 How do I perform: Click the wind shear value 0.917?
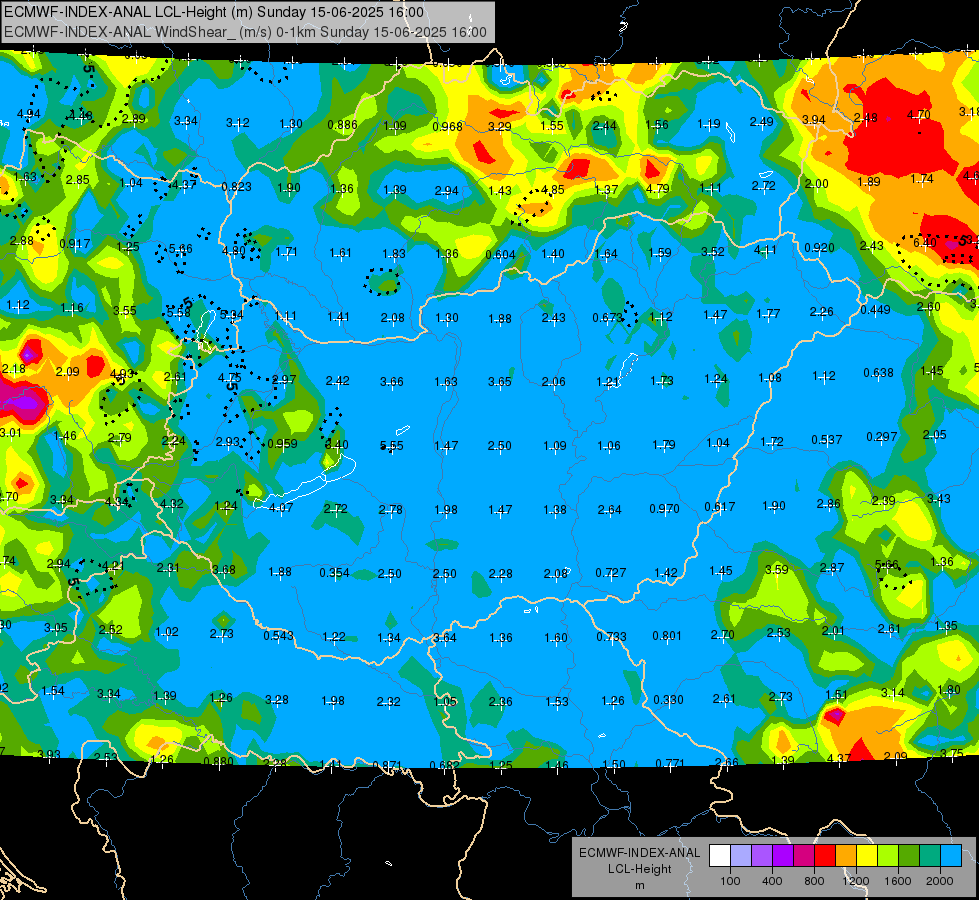pos(74,244)
